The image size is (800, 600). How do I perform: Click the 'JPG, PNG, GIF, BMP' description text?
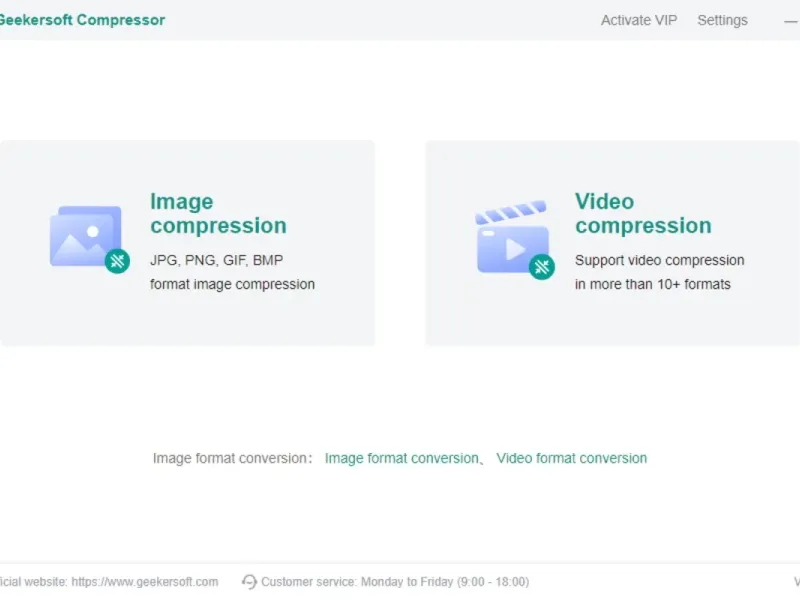pos(216,260)
